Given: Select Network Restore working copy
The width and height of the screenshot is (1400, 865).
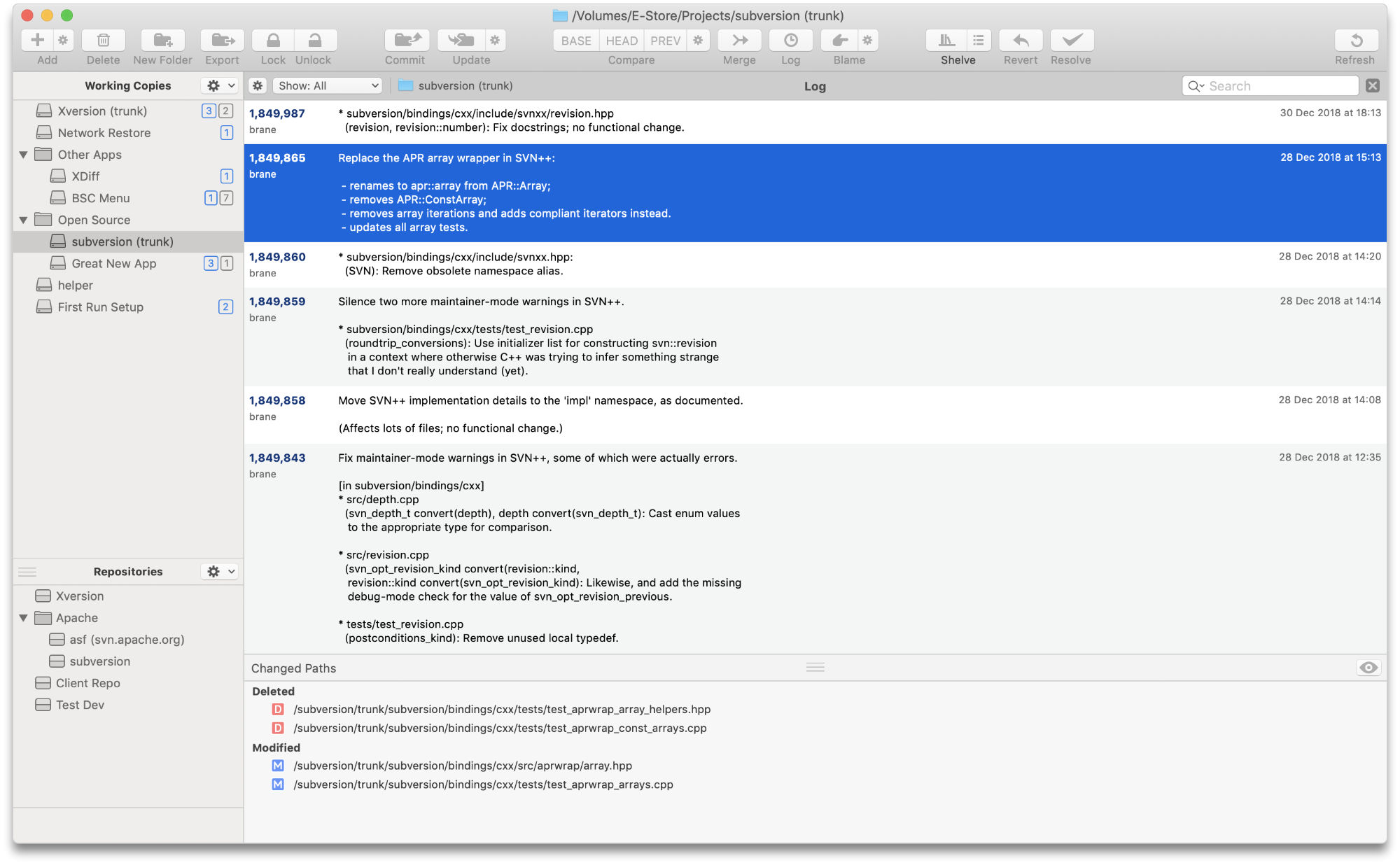Looking at the screenshot, I should 129,132.
